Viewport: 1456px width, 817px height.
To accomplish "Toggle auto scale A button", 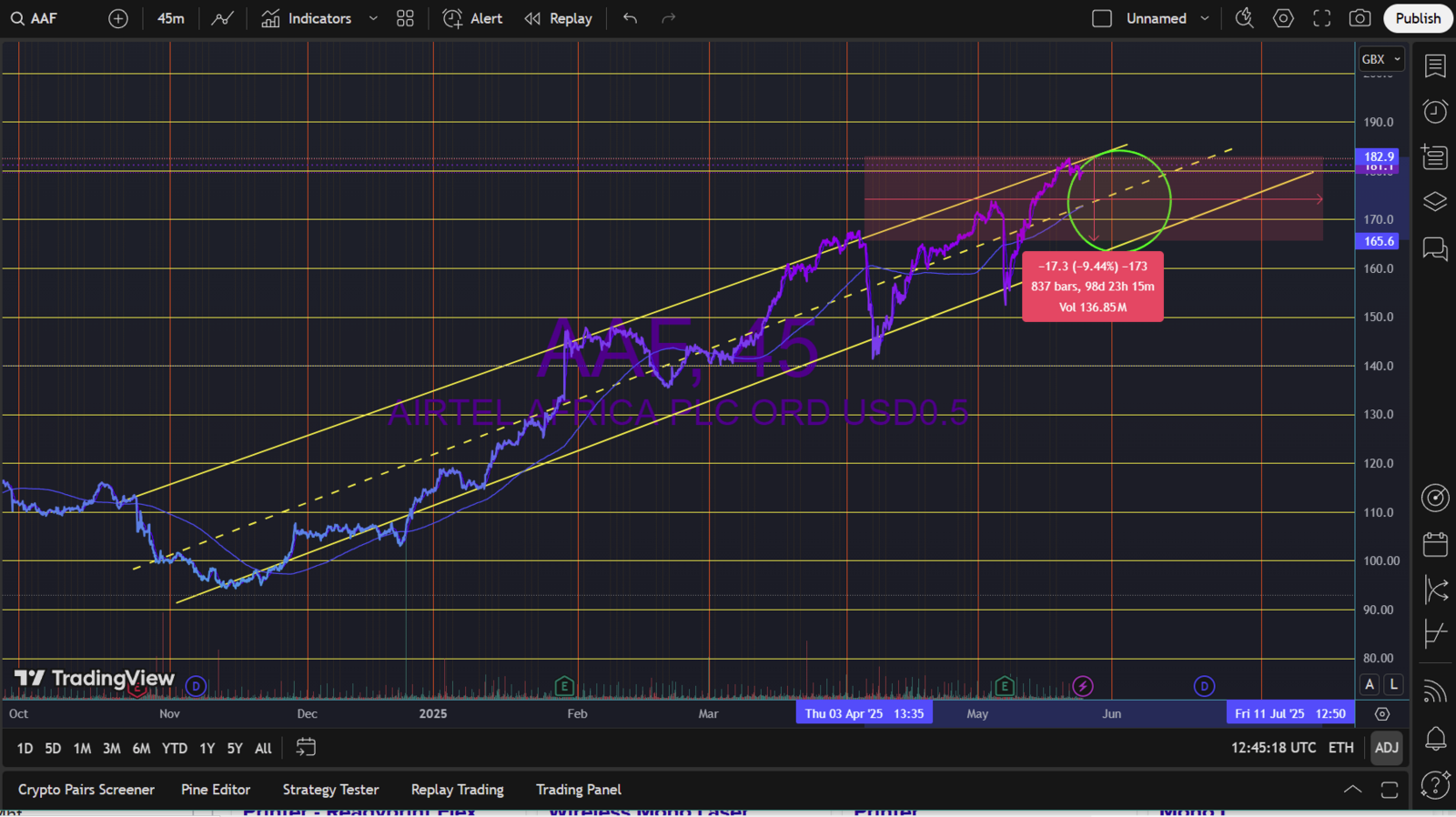I will (1370, 684).
